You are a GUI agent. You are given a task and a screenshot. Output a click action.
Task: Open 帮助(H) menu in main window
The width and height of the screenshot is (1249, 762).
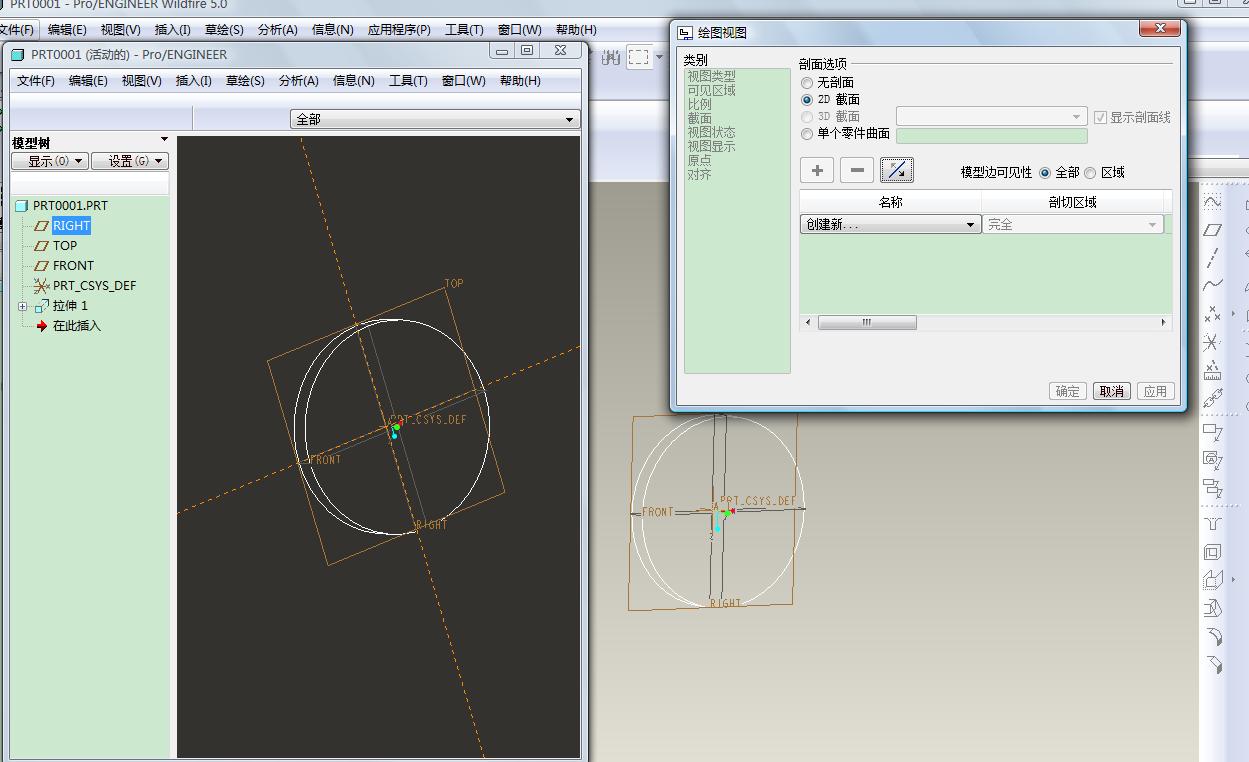(x=575, y=30)
